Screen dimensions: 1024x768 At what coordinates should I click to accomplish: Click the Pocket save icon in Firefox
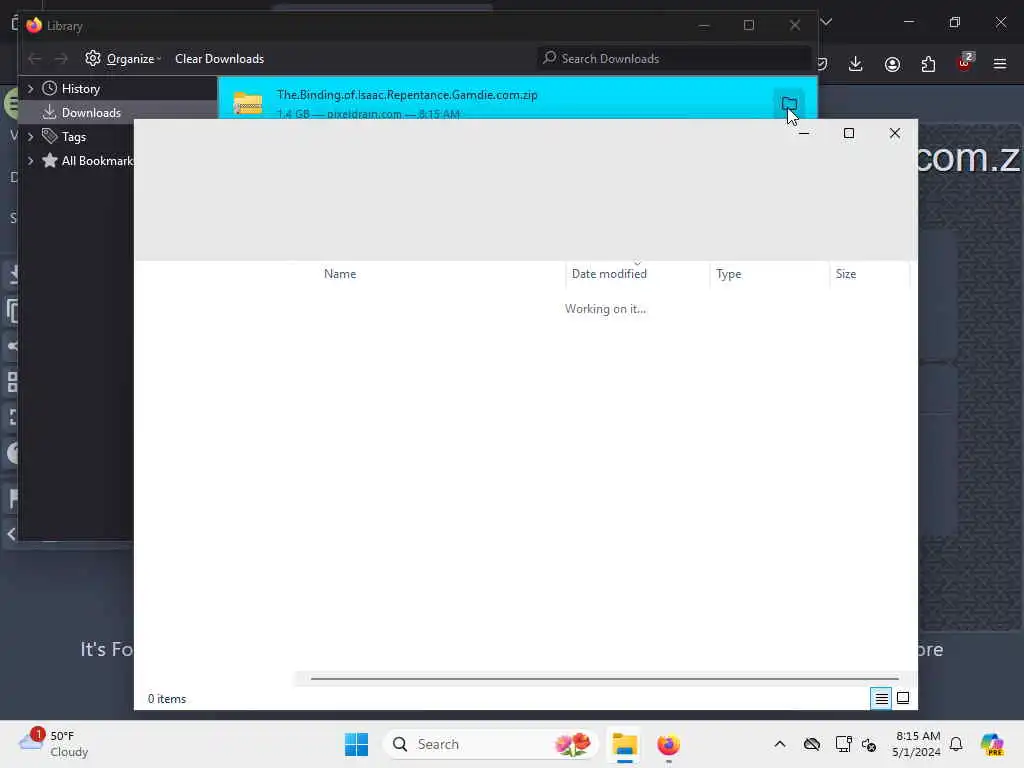823,64
